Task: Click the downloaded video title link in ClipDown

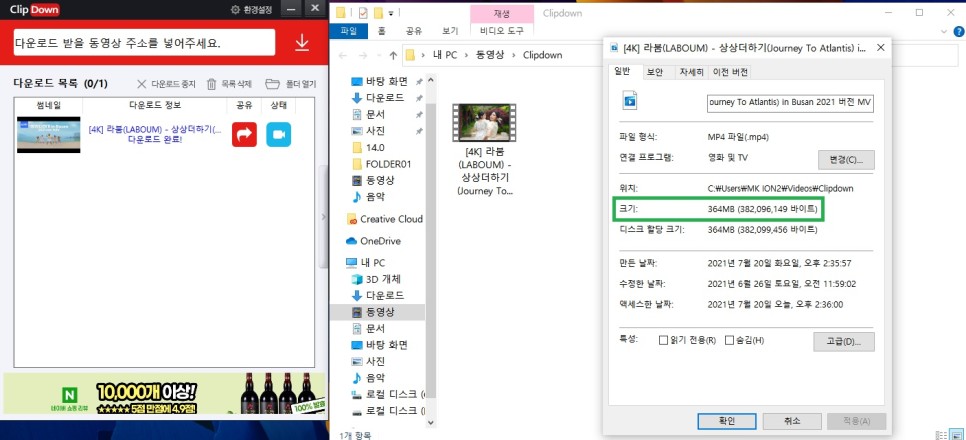Action: (155, 129)
